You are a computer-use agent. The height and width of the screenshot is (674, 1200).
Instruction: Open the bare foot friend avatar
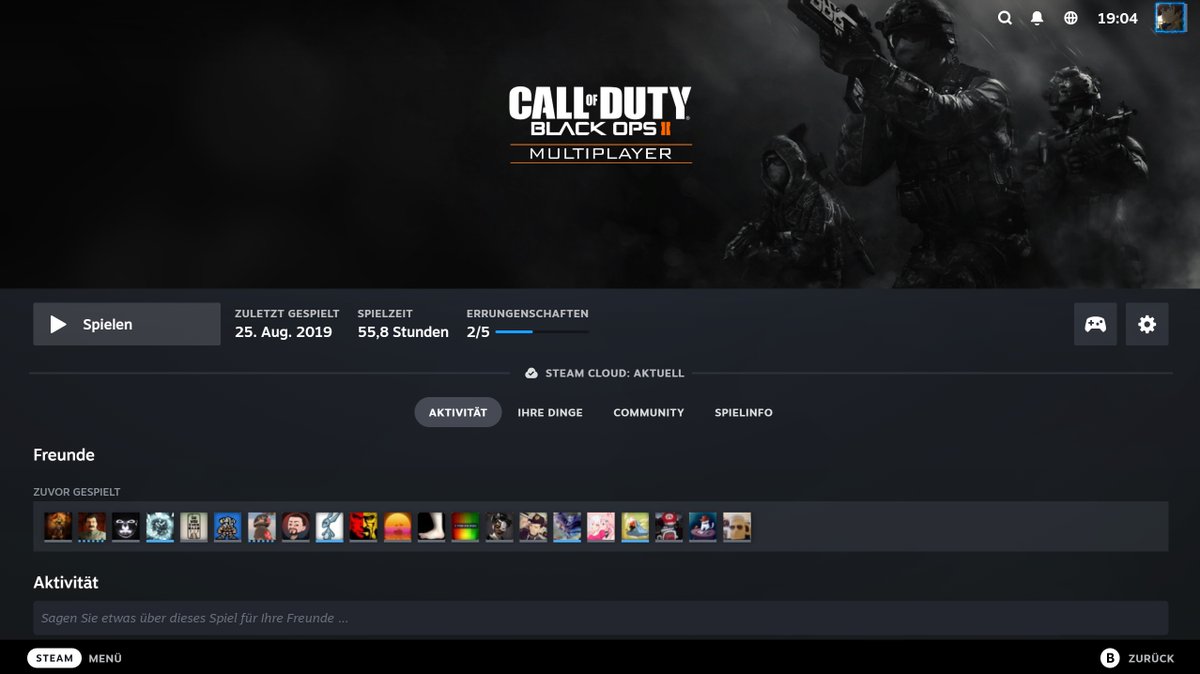point(431,527)
